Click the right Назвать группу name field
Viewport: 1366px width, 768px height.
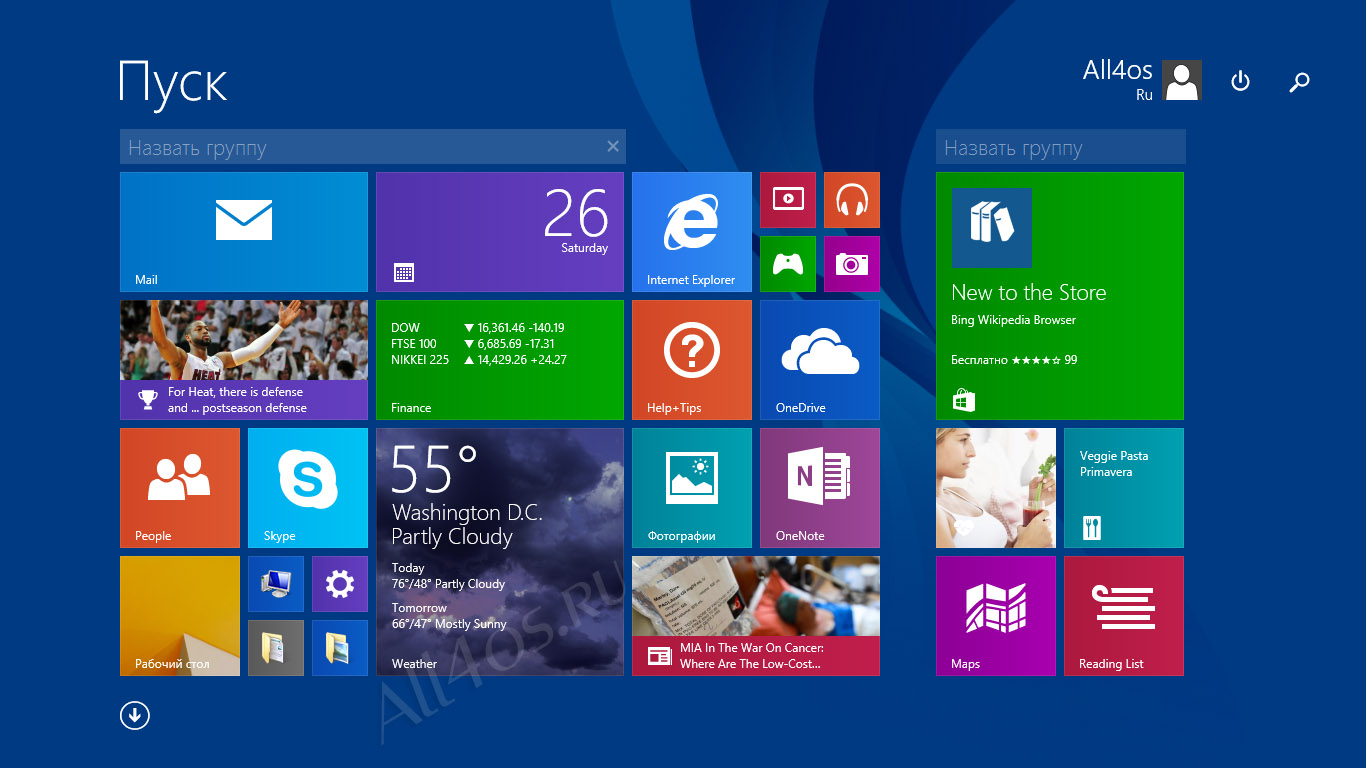click(1061, 147)
